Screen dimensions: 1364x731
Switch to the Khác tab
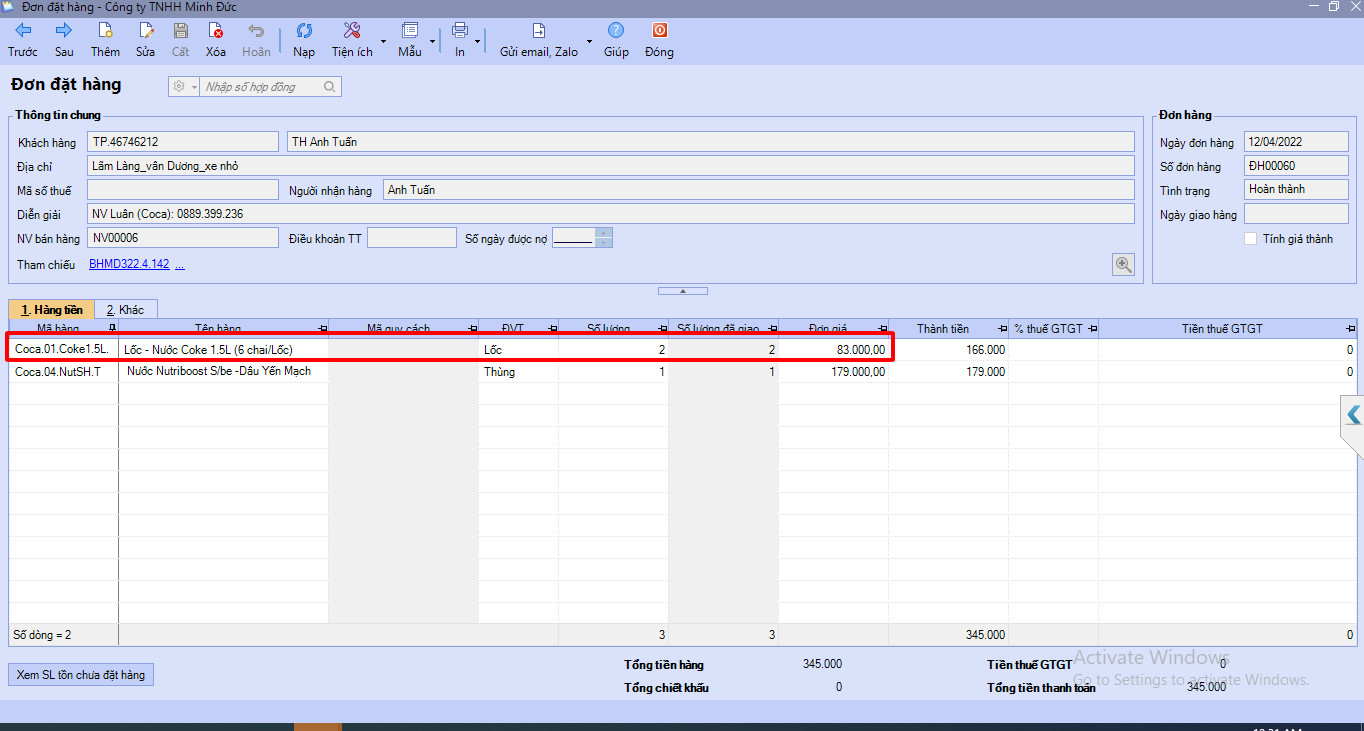[x=126, y=310]
